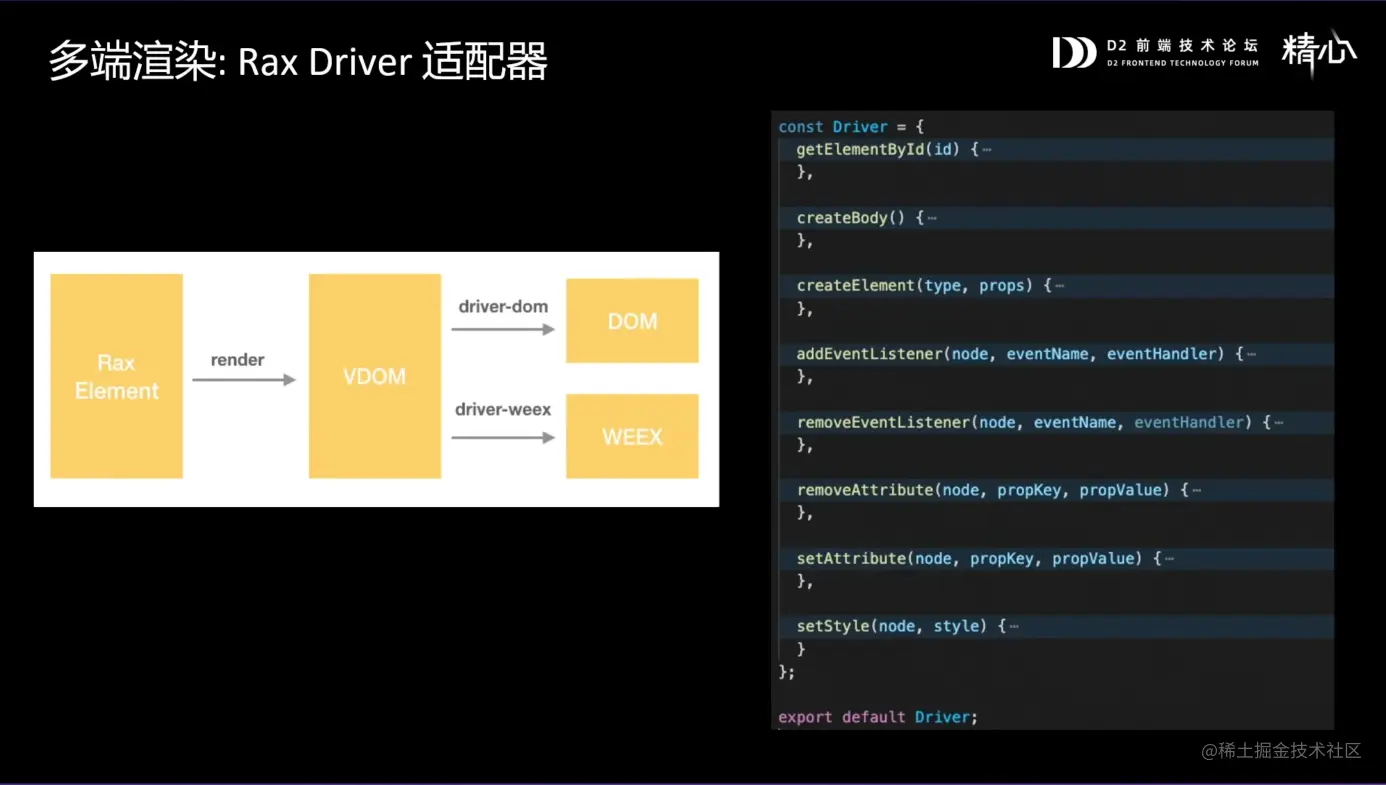This screenshot has width=1386, height=785.
Task: Click the const Driver = { code line
Action: (x=851, y=127)
